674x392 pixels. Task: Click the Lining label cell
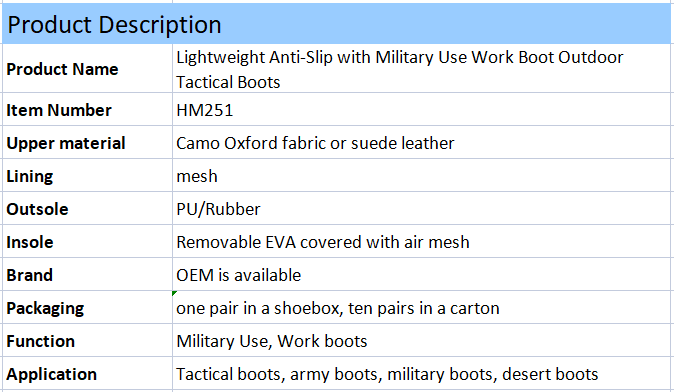pos(87,175)
